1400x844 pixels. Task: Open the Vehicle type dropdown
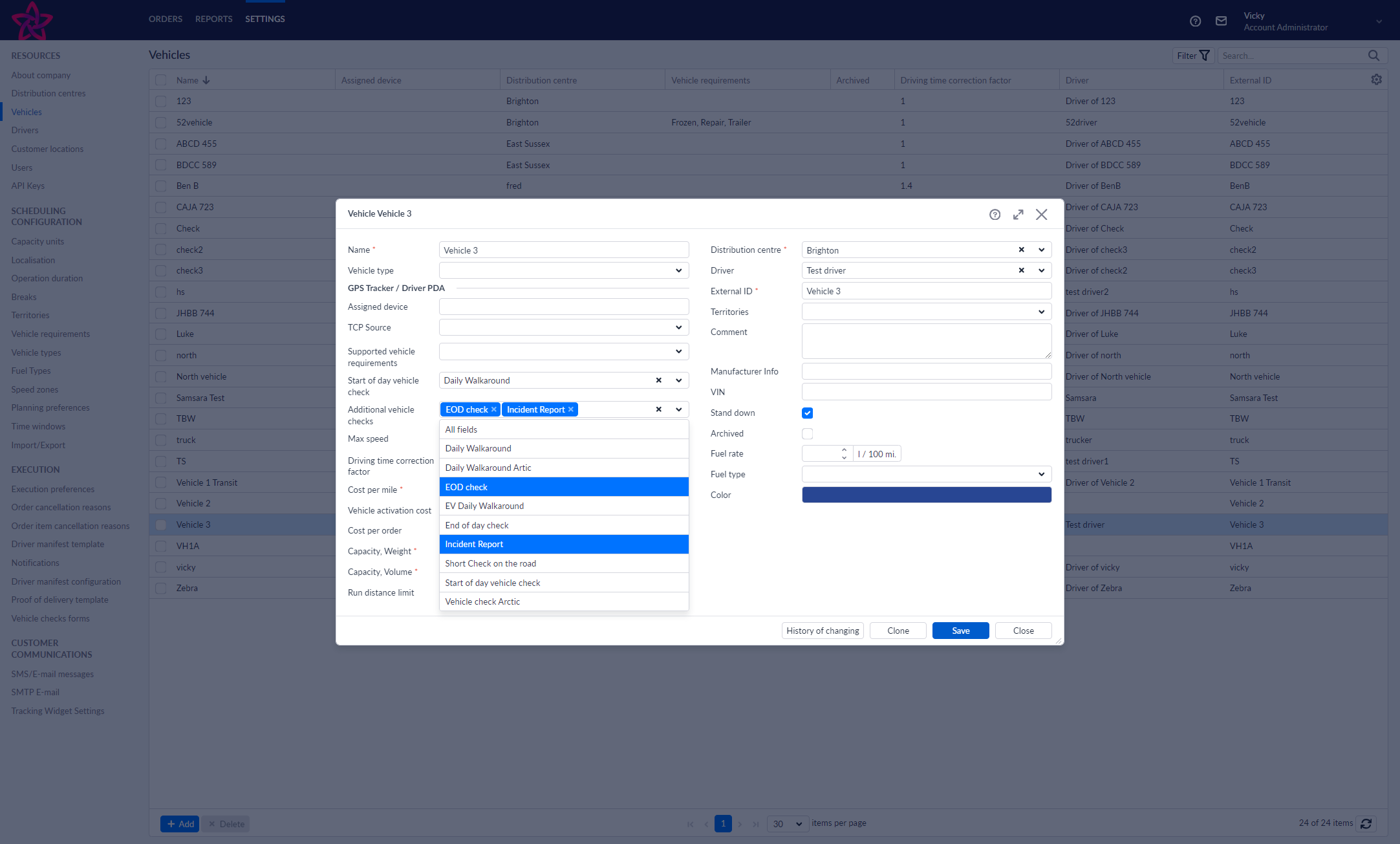pyautogui.click(x=678, y=270)
